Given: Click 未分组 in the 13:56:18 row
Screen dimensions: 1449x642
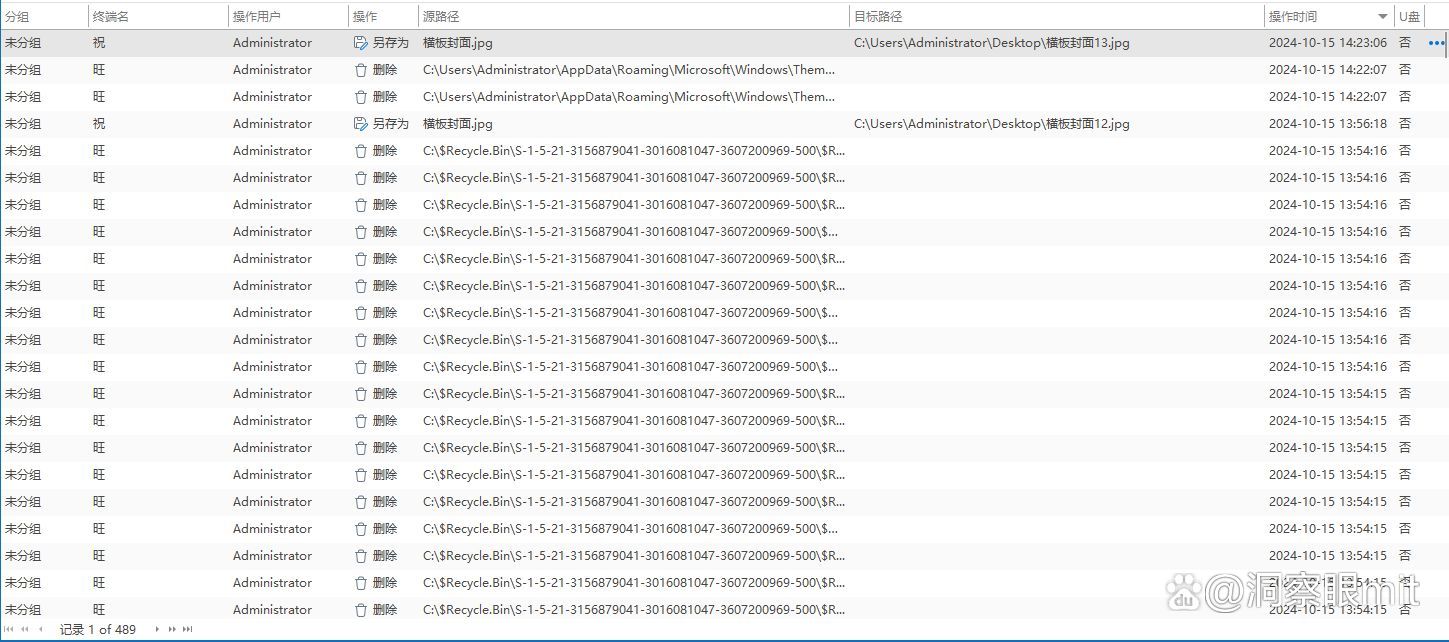Looking at the screenshot, I should click(x=23, y=124).
